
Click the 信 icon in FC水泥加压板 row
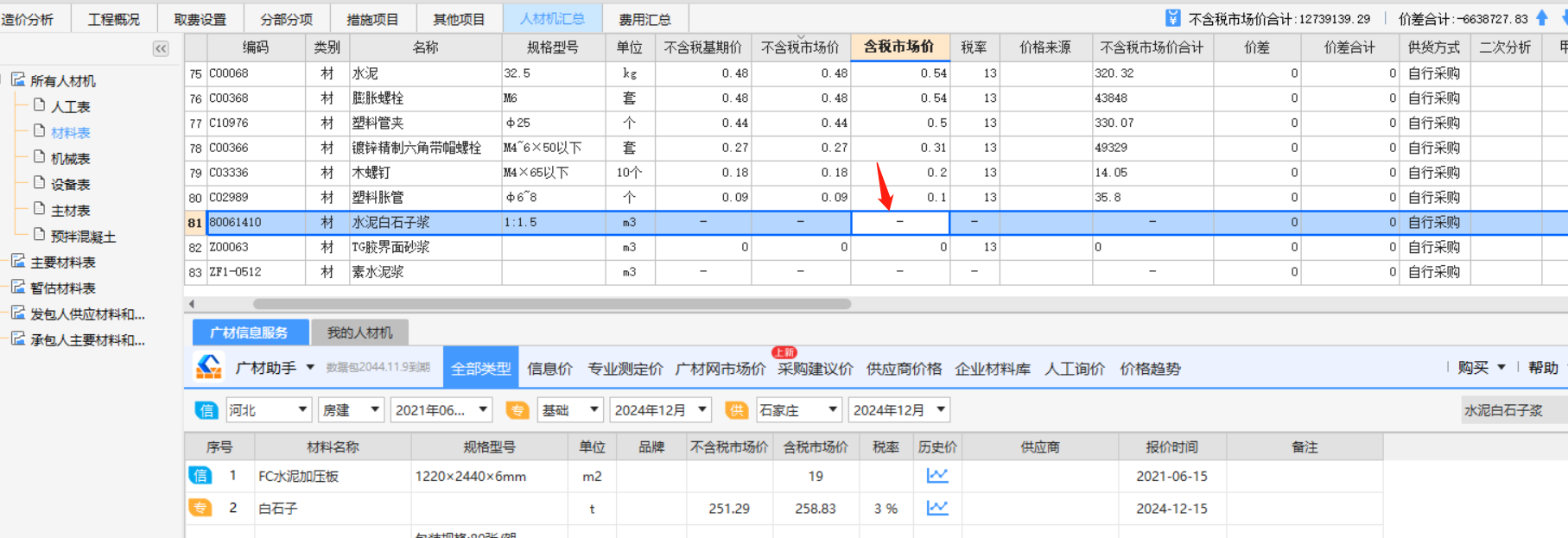(x=200, y=475)
